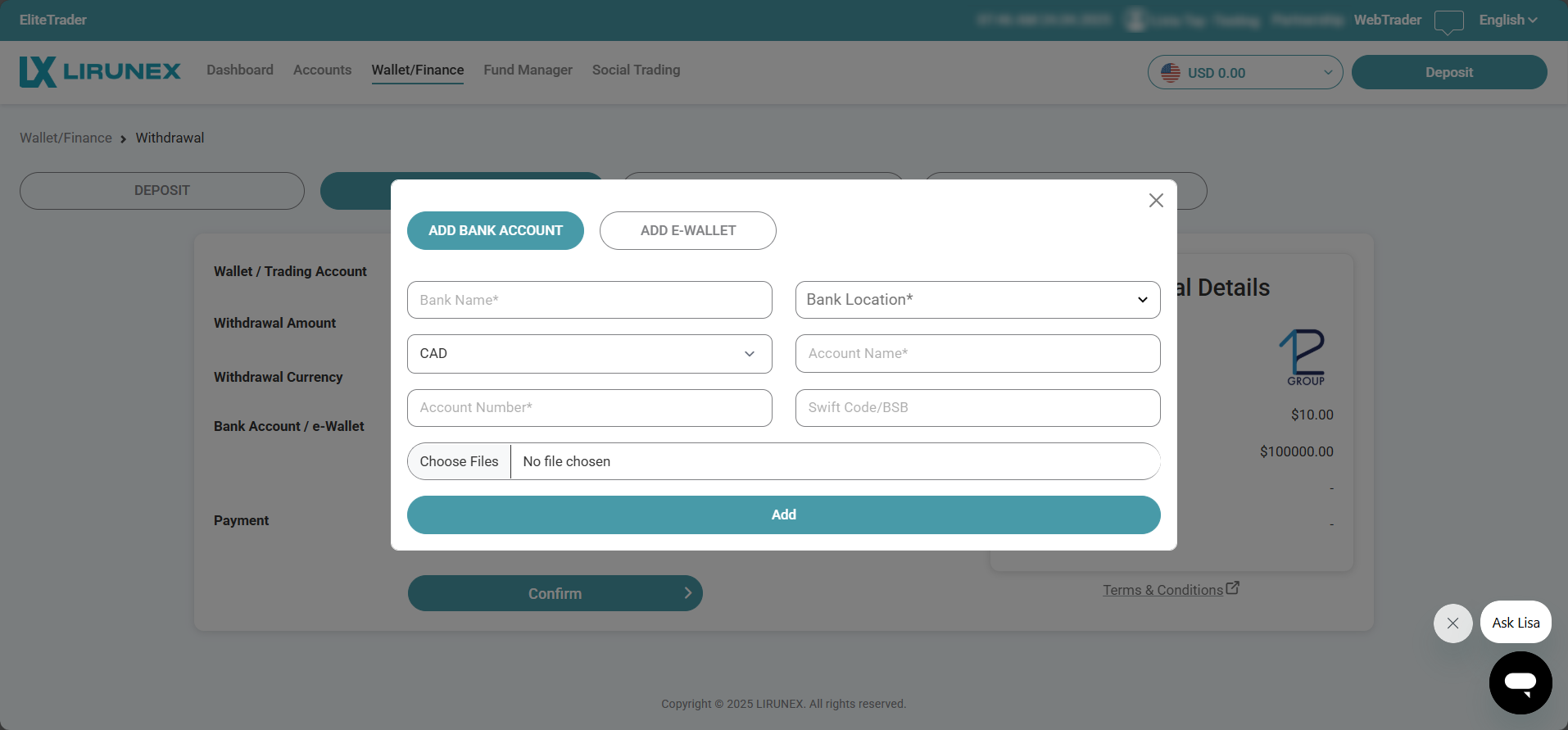Select the Add Bank Account tab
1568x730 pixels.
pos(495,231)
